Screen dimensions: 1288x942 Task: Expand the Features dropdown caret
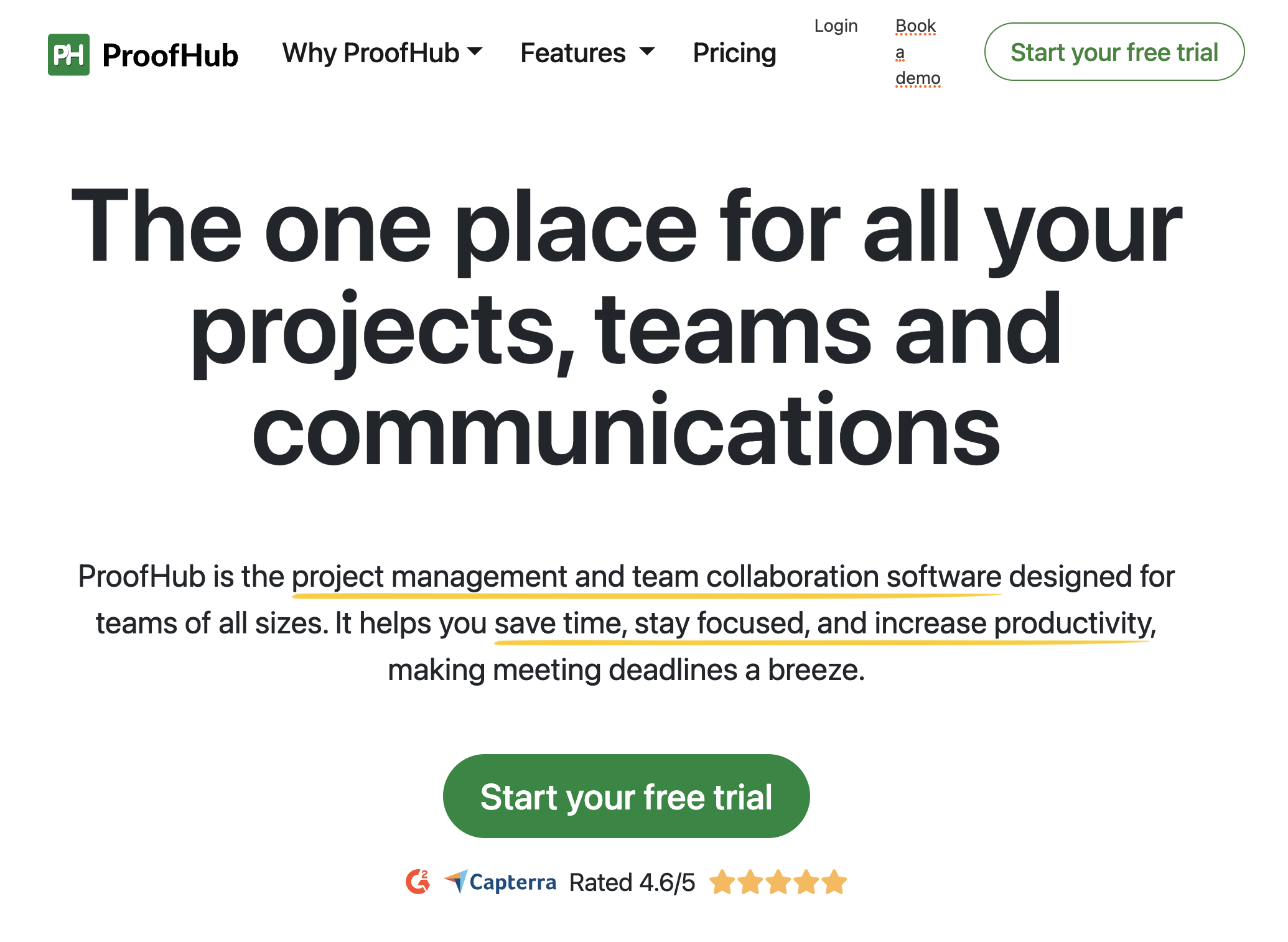647,52
